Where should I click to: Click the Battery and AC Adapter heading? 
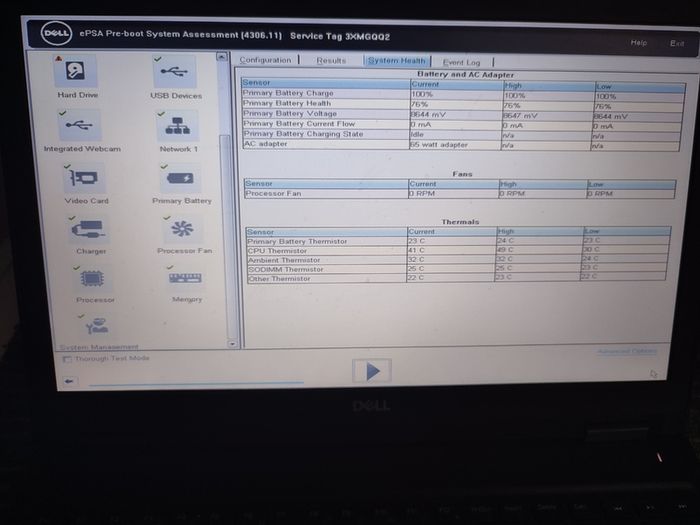coord(466,75)
